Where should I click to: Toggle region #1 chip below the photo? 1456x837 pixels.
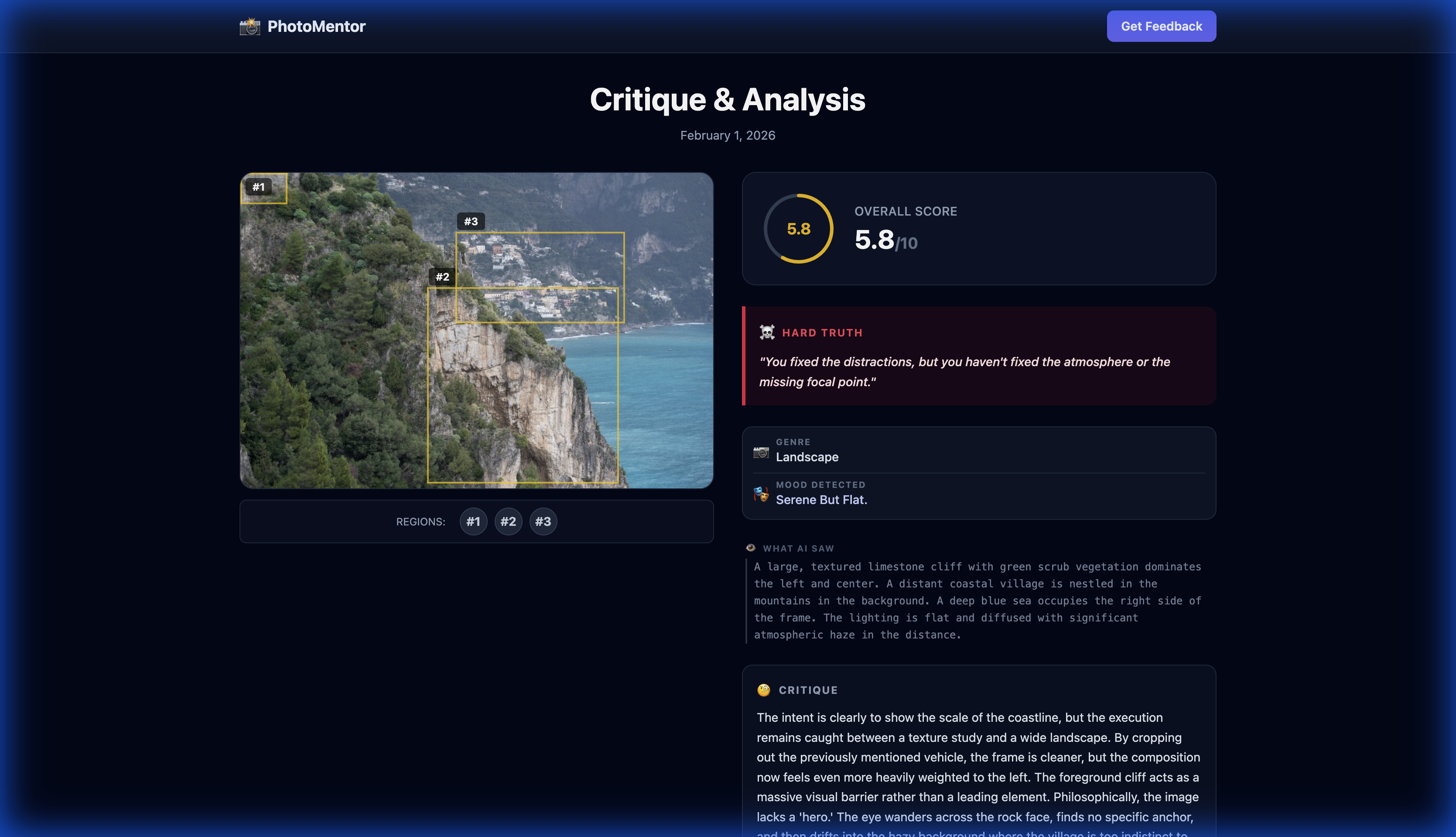click(473, 521)
